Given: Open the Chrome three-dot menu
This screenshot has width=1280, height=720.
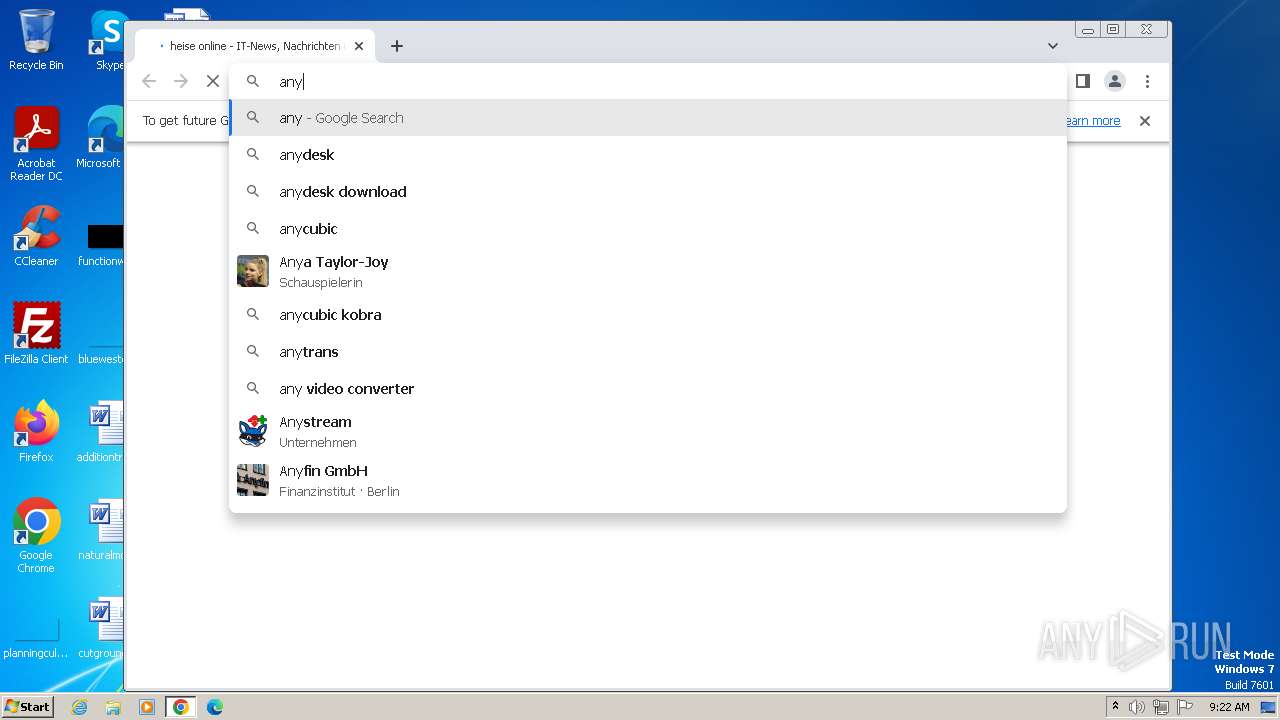Looking at the screenshot, I should pyautogui.click(x=1147, y=81).
